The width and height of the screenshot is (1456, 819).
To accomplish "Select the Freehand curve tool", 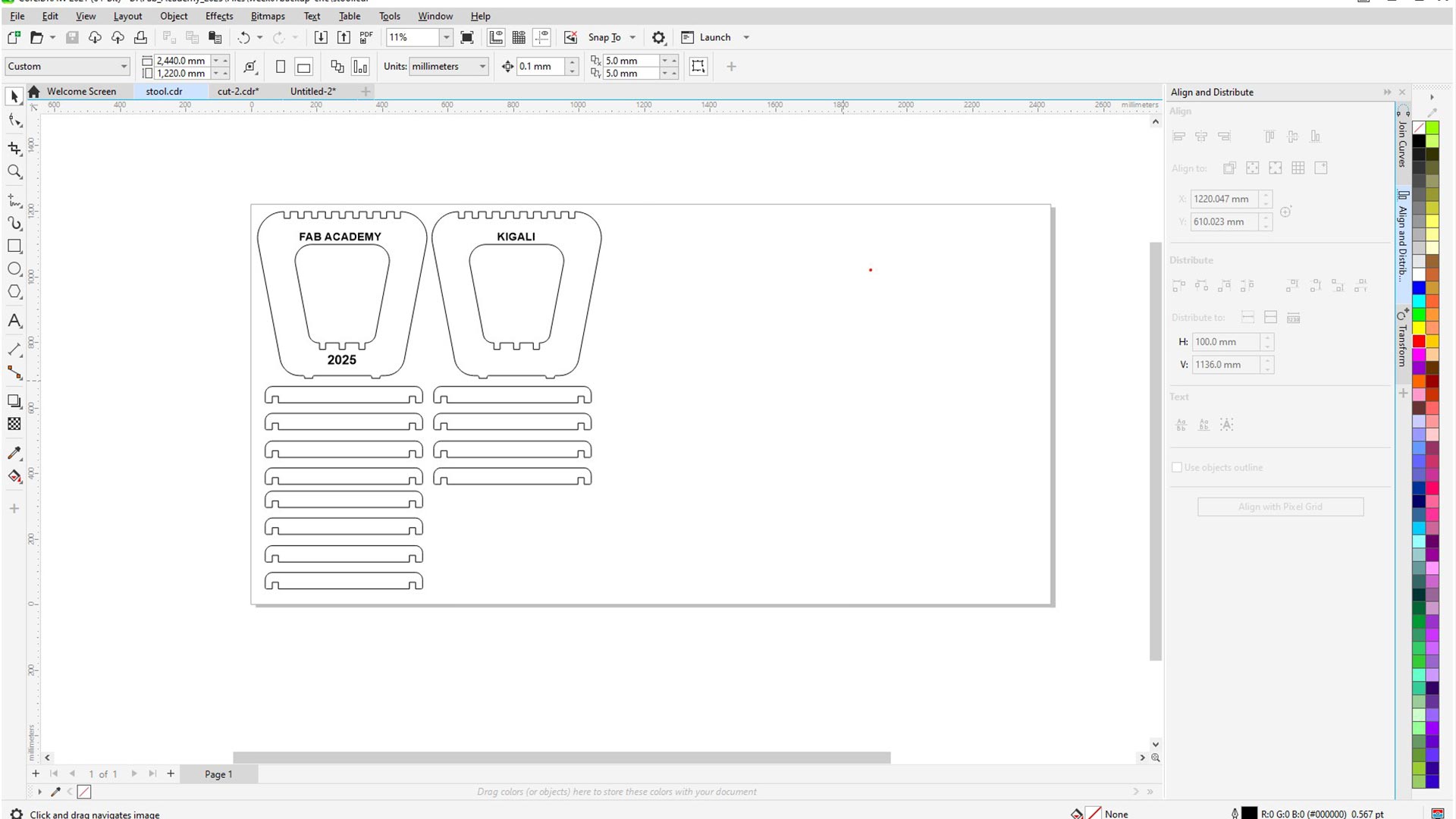I will [14, 200].
